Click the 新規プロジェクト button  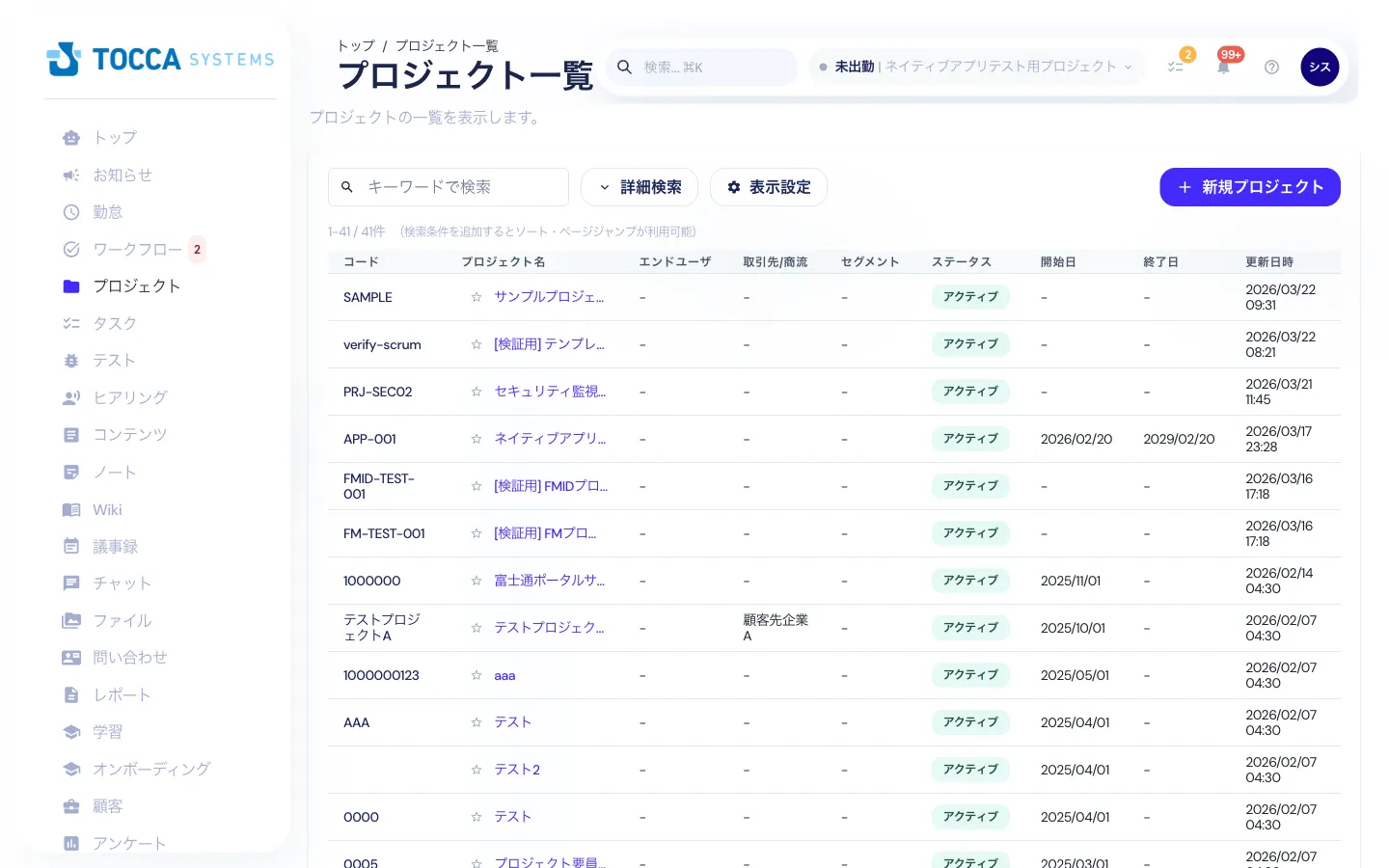pos(1250,187)
